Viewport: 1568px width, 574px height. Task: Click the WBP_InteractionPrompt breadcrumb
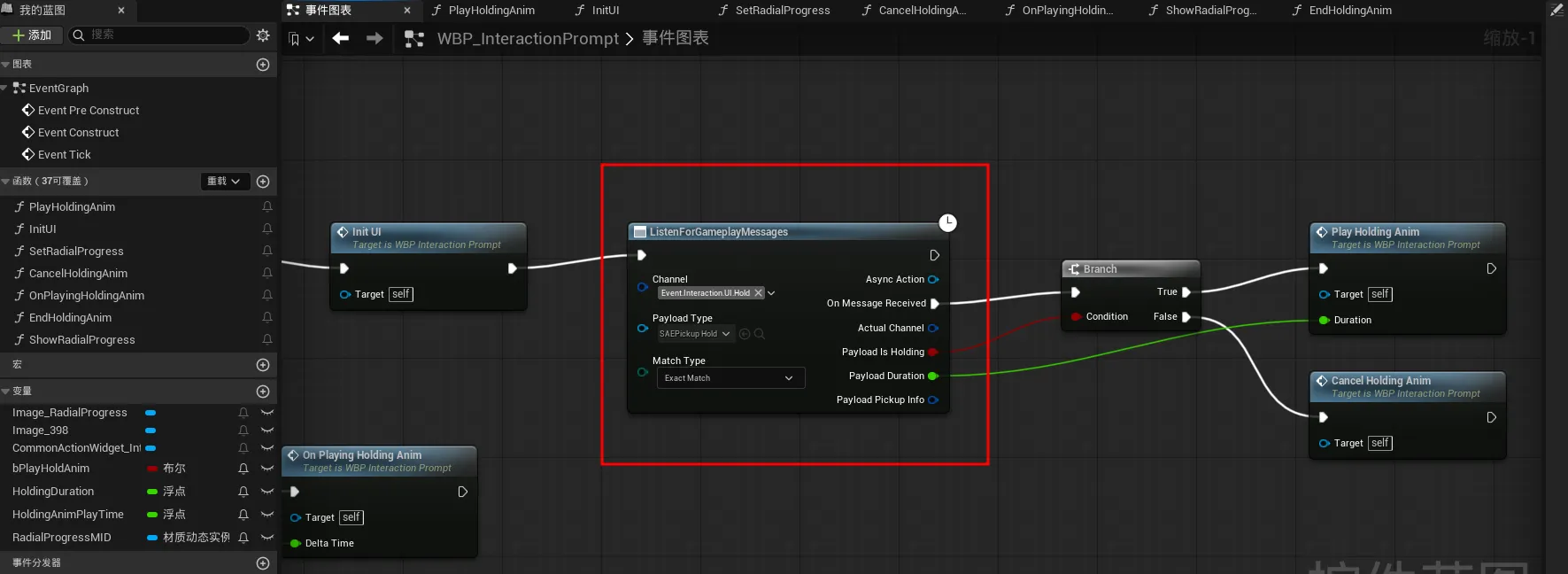pyautogui.click(x=528, y=39)
